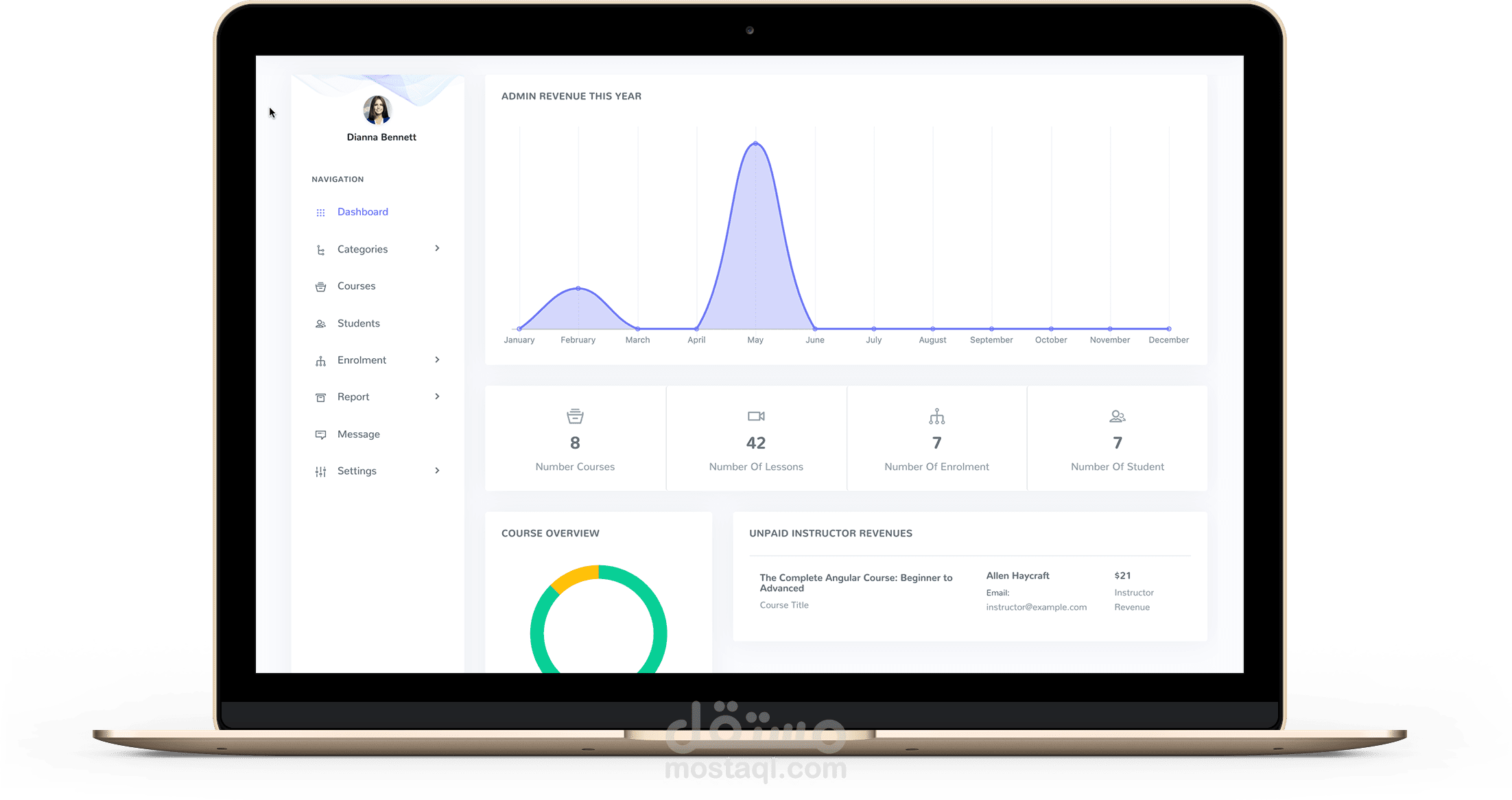Click the Message icon in sidebar
The width and height of the screenshot is (1512, 800).
(x=320, y=434)
